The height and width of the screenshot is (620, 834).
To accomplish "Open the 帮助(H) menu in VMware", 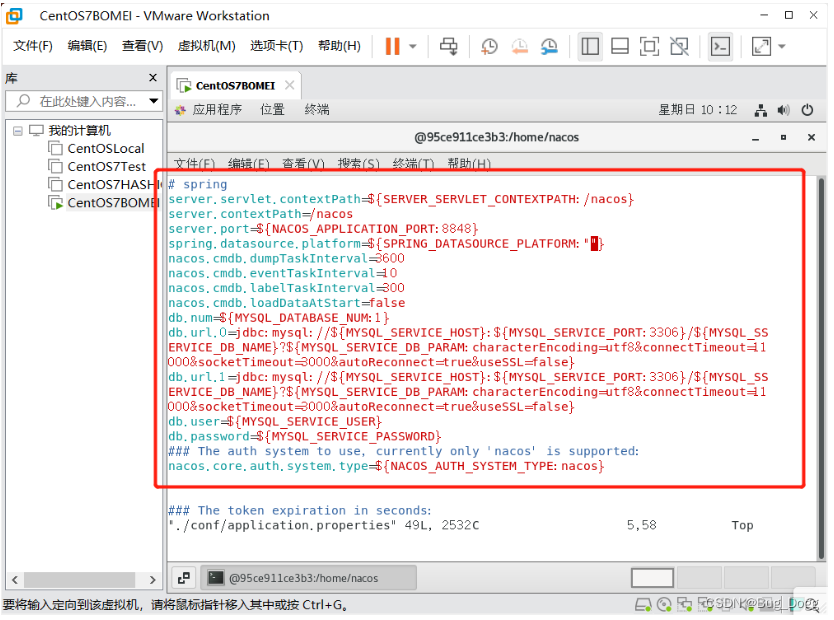I will point(339,46).
